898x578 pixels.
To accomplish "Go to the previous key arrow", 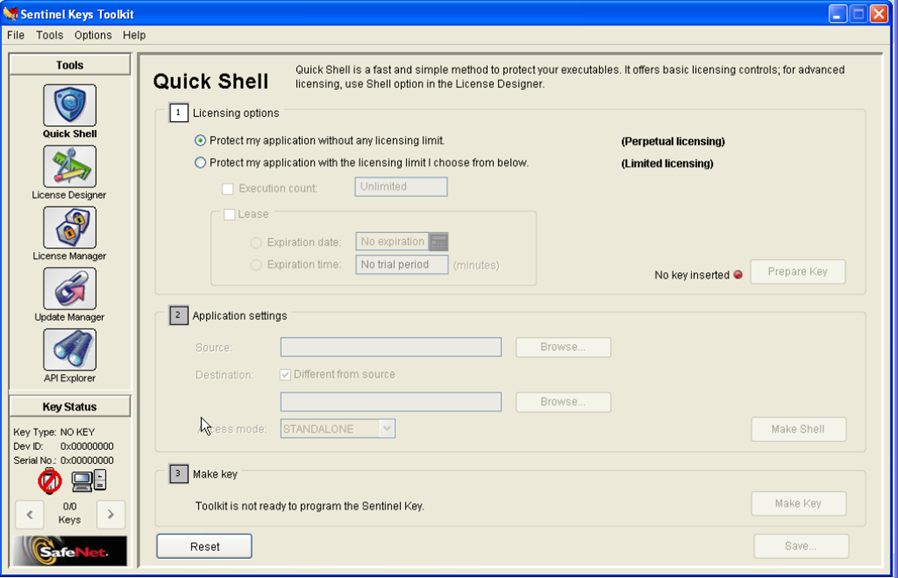I will tap(29, 515).
